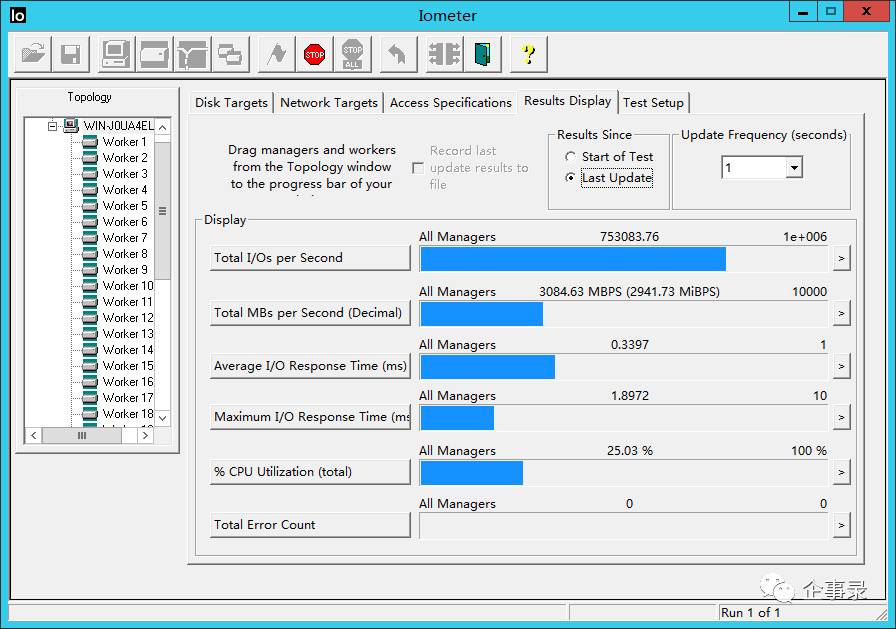Click Total Error Count button
The width and height of the screenshot is (896, 629).
pyautogui.click(x=310, y=524)
